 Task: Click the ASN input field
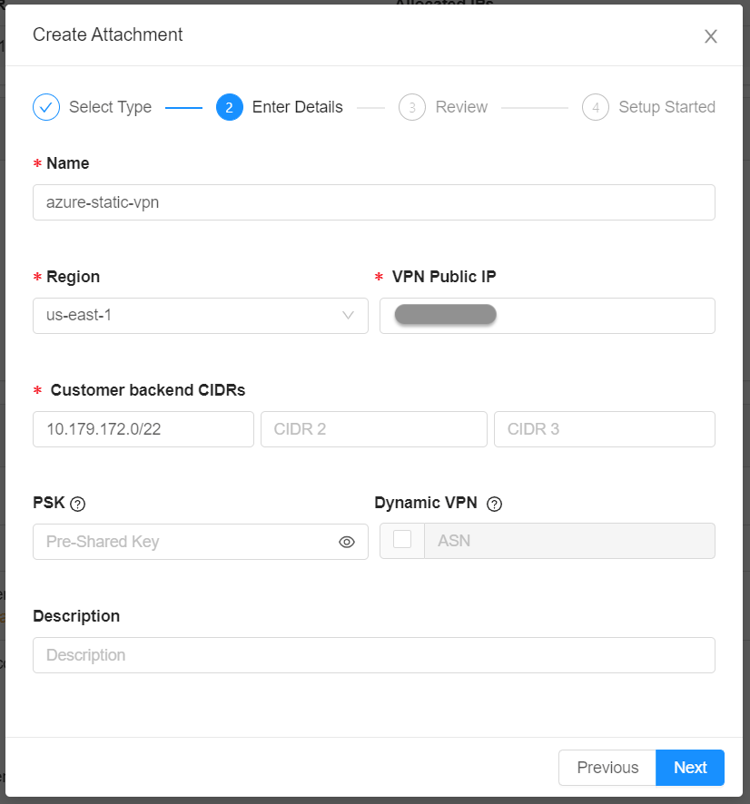pyautogui.click(x=570, y=541)
